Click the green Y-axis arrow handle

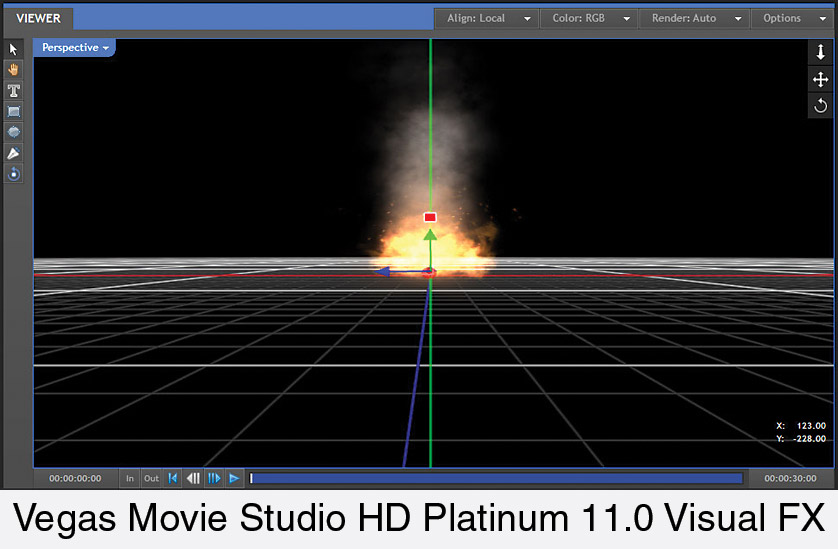point(430,235)
